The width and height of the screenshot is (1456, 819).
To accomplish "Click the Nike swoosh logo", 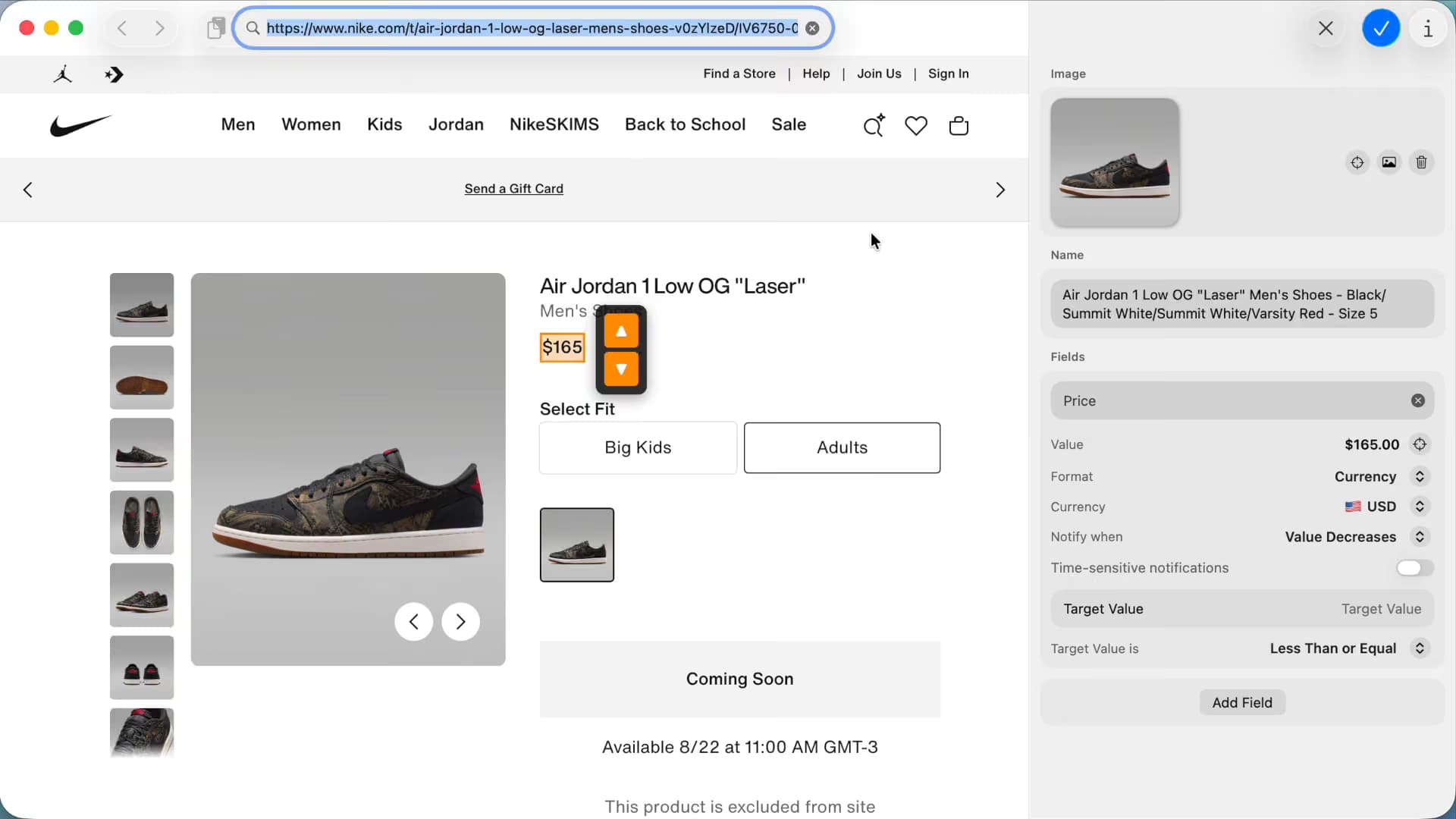I will [x=80, y=125].
